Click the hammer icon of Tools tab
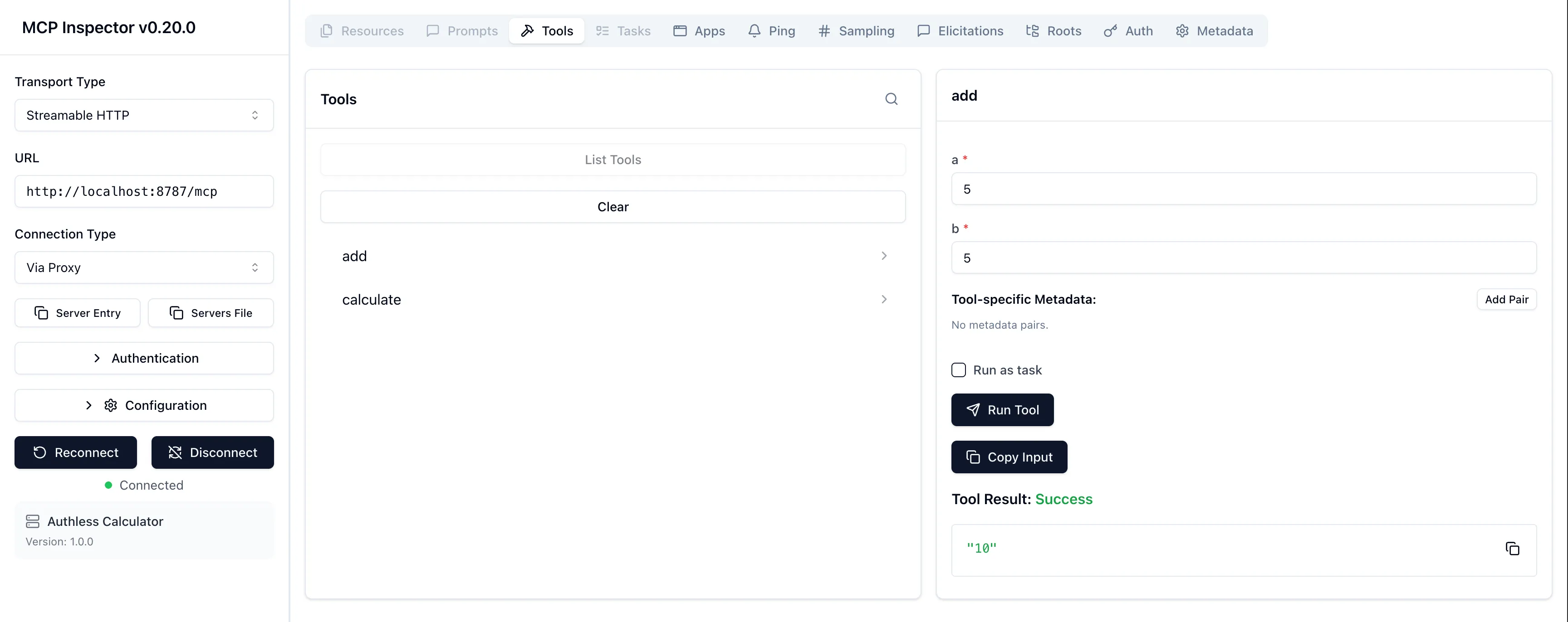Screen dimensions: 1568x622 point(527,31)
